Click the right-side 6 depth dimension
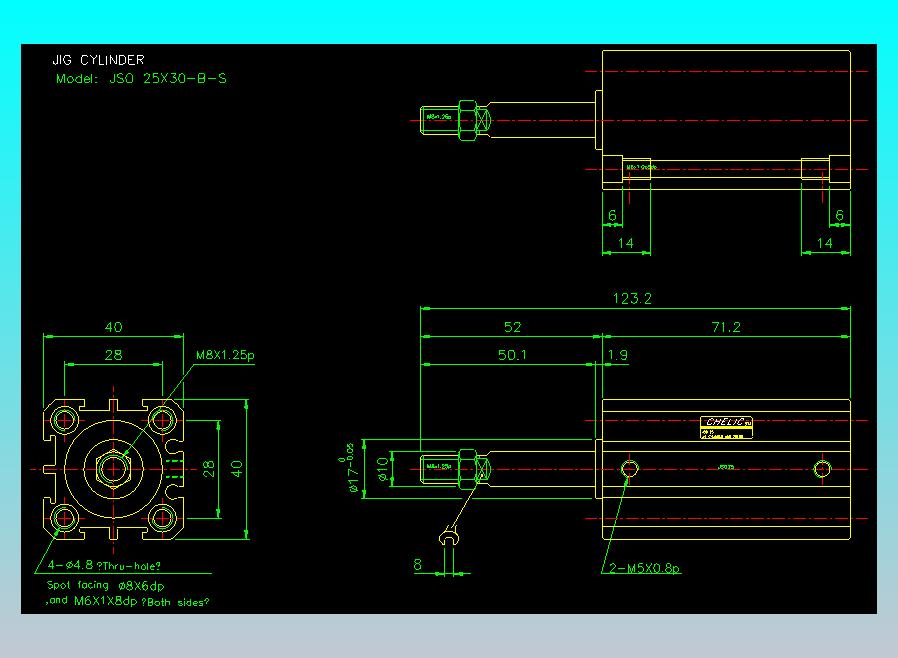Image resolution: width=898 pixels, height=658 pixels. tap(840, 215)
